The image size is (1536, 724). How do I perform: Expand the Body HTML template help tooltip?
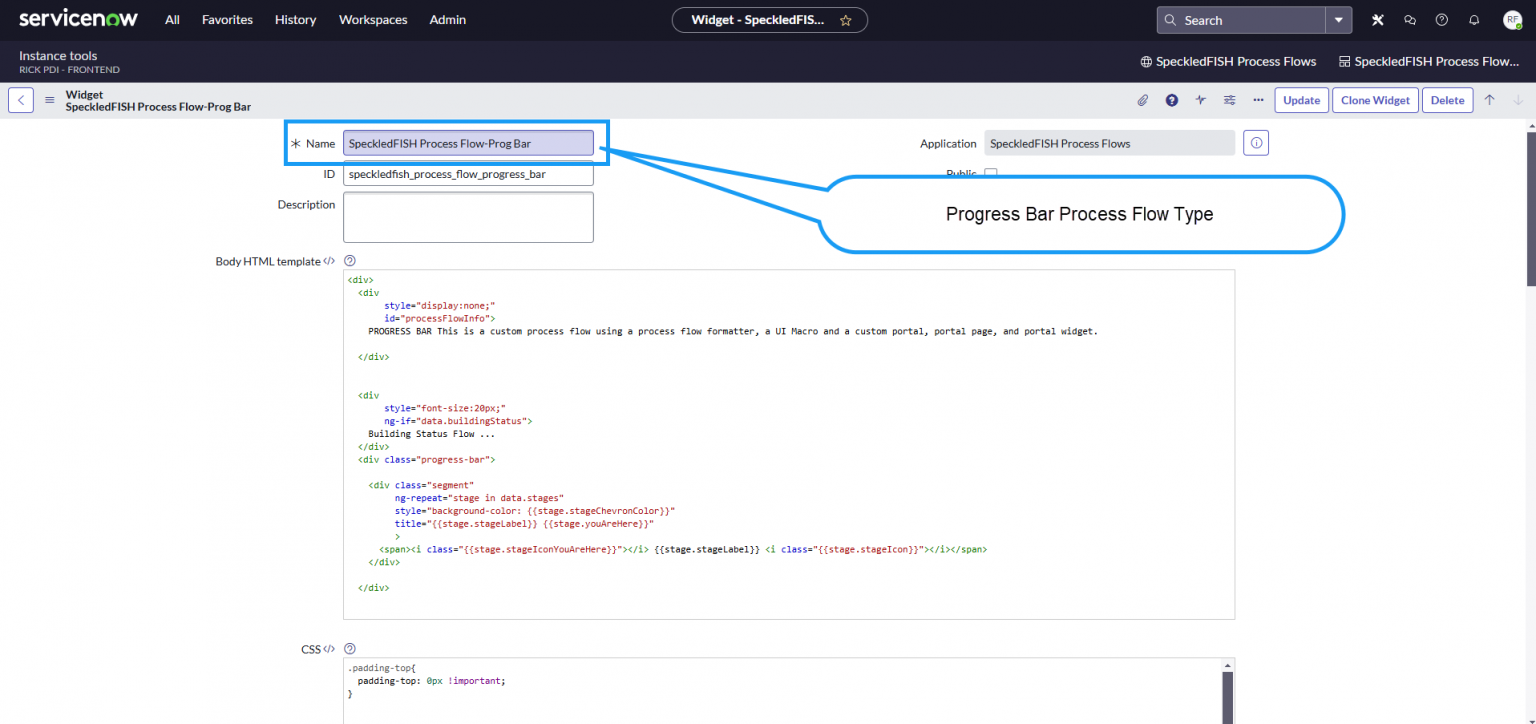pyautogui.click(x=349, y=260)
